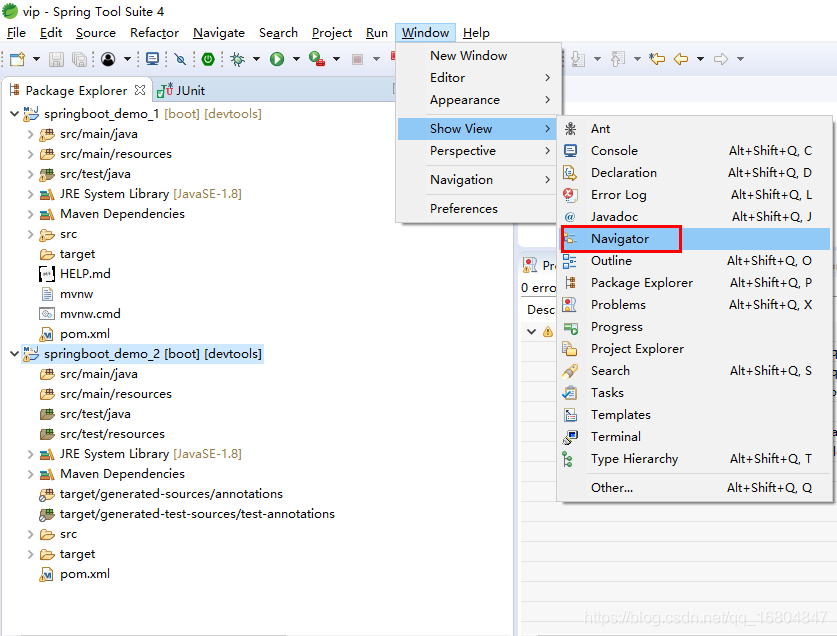Open the Refactor menu
Viewport: 837px width, 636px height.
[154, 33]
